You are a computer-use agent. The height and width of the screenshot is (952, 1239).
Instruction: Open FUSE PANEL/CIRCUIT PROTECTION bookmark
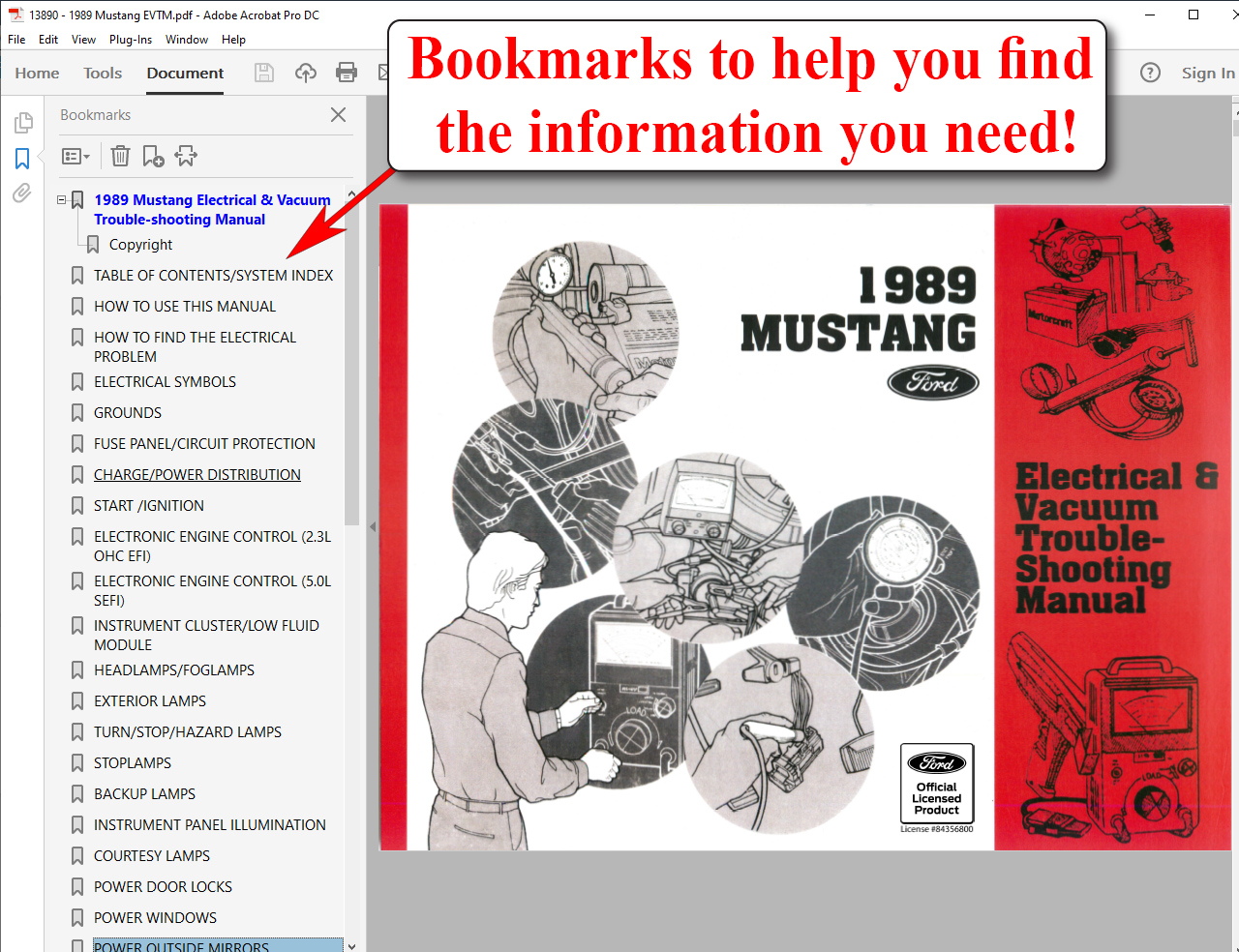point(204,444)
